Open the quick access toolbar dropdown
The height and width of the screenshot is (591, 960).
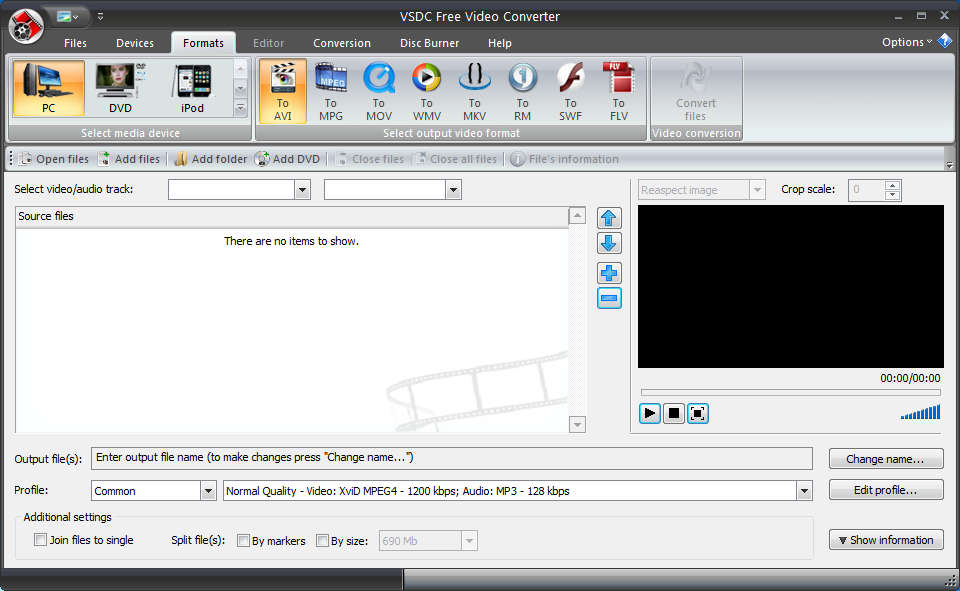pyautogui.click(x=68, y=17)
